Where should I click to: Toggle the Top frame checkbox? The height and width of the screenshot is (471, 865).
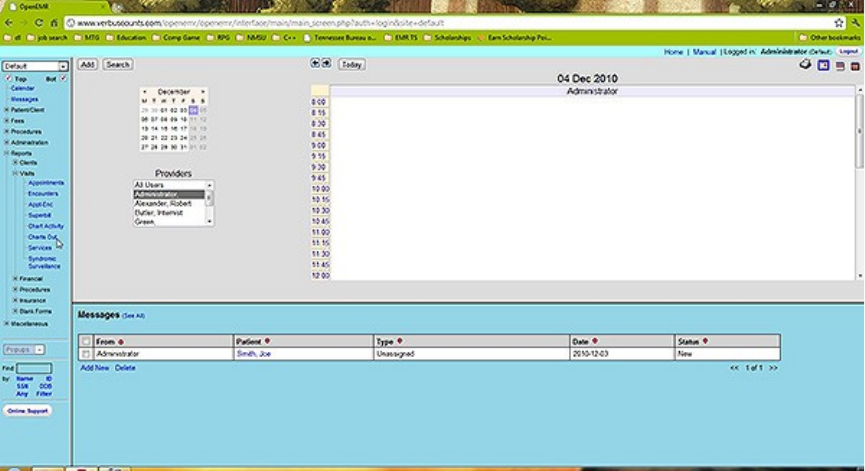click(8, 79)
